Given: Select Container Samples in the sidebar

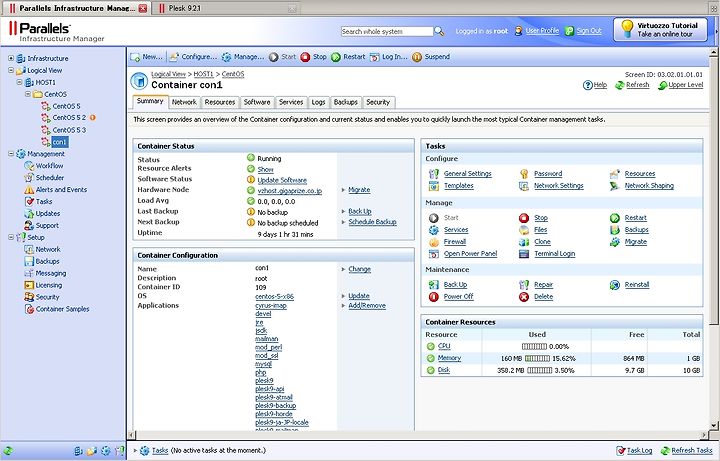Looking at the screenshot, I should tap(62, 309).
